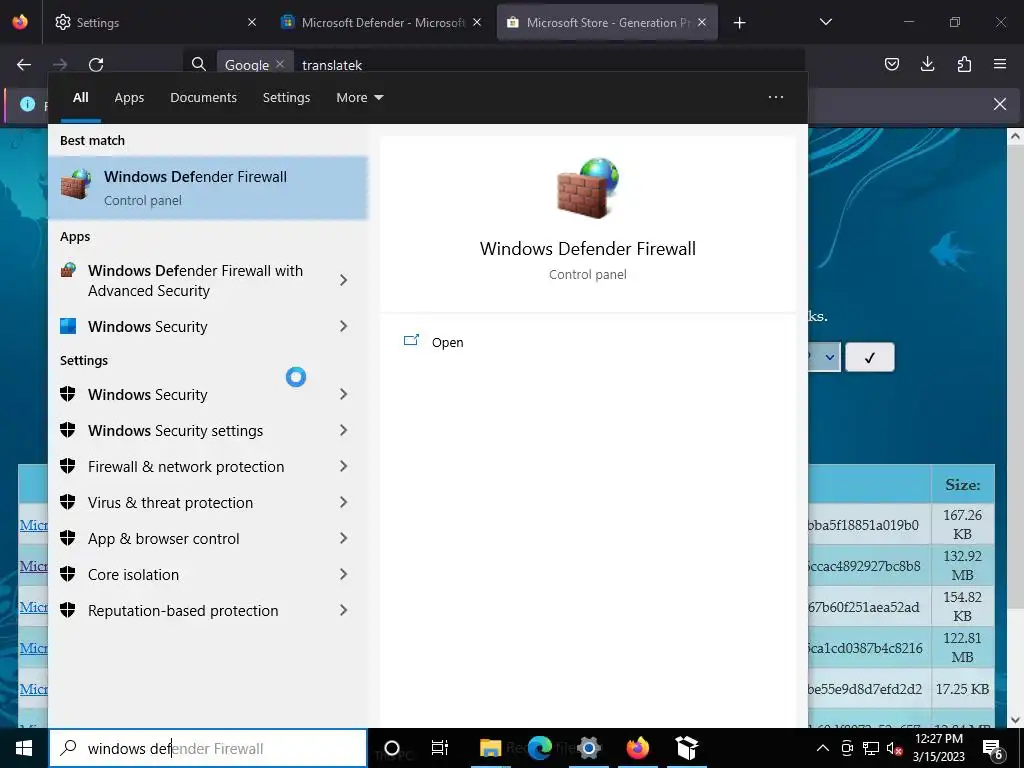Image resolution: width=1024 pixels, height=768 pixels.
Task: Click shield icon beside App & browser control
Action: point(67,537)
